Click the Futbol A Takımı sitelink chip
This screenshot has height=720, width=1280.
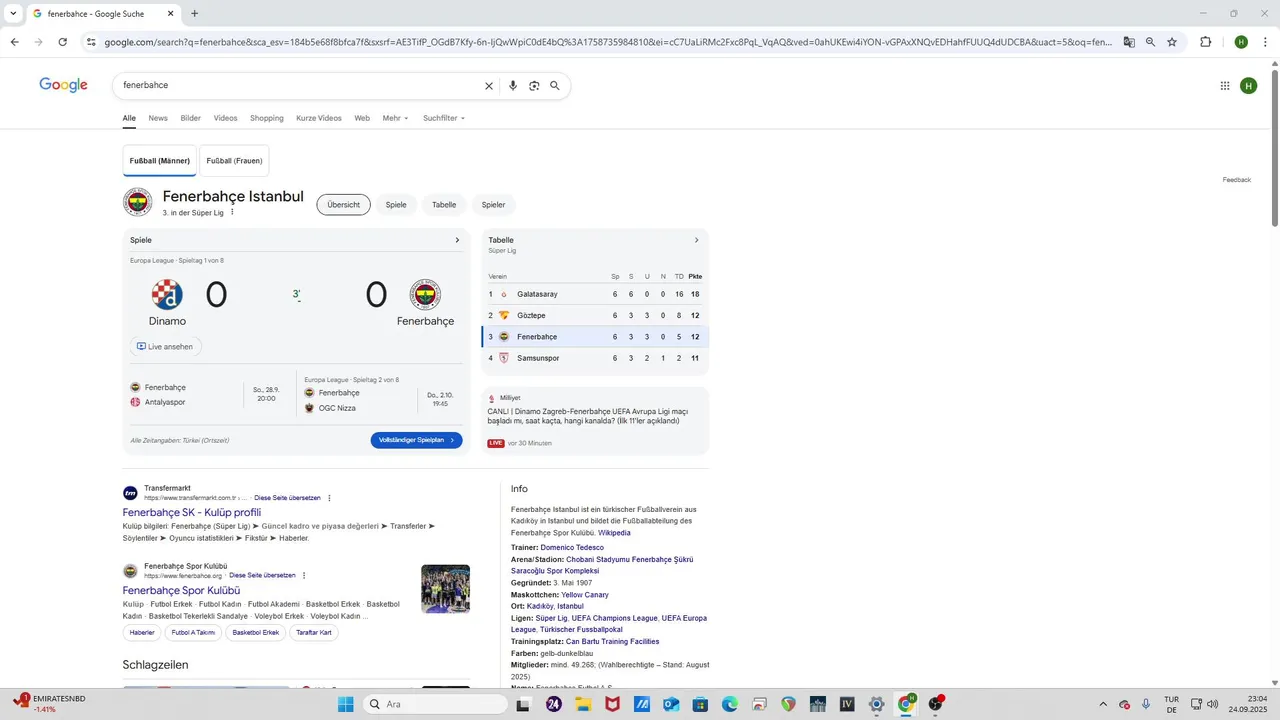click(x=193, y=633)
